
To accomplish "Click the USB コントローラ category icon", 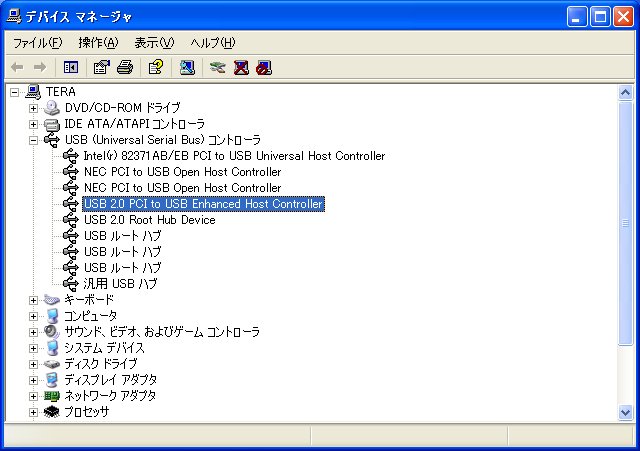I will 52,140.
